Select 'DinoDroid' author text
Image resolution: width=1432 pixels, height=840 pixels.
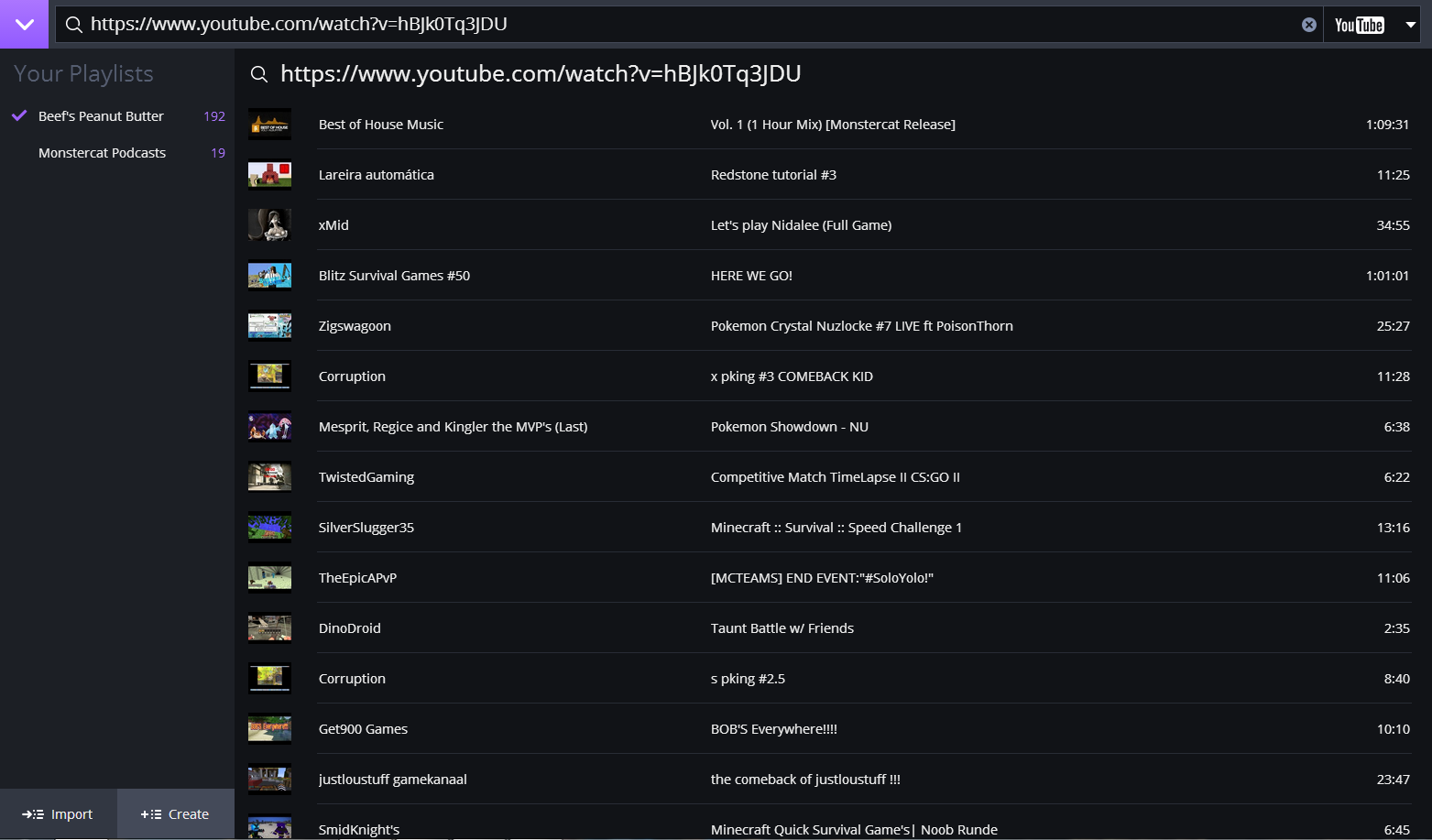click(350, 628)
